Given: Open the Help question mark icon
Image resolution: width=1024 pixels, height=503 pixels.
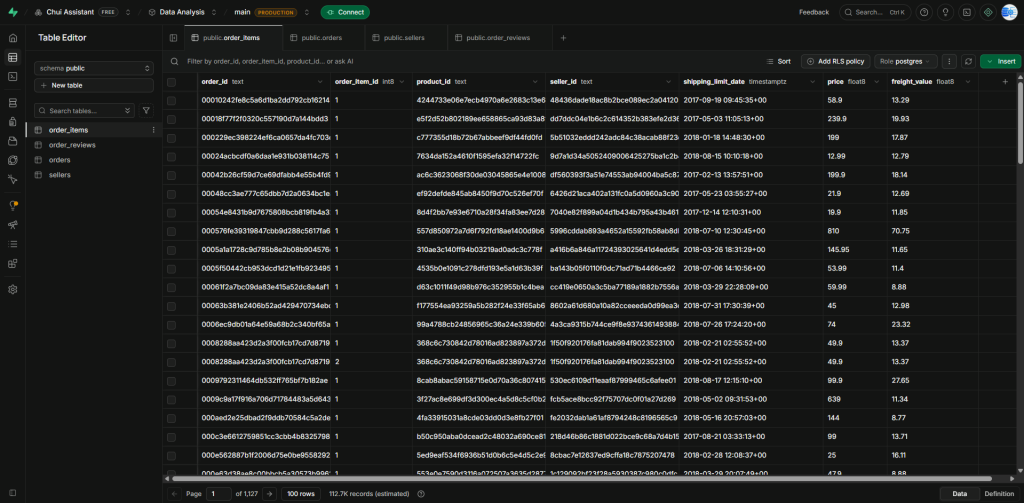Looking at the screenshot, I should coord(923,12).
